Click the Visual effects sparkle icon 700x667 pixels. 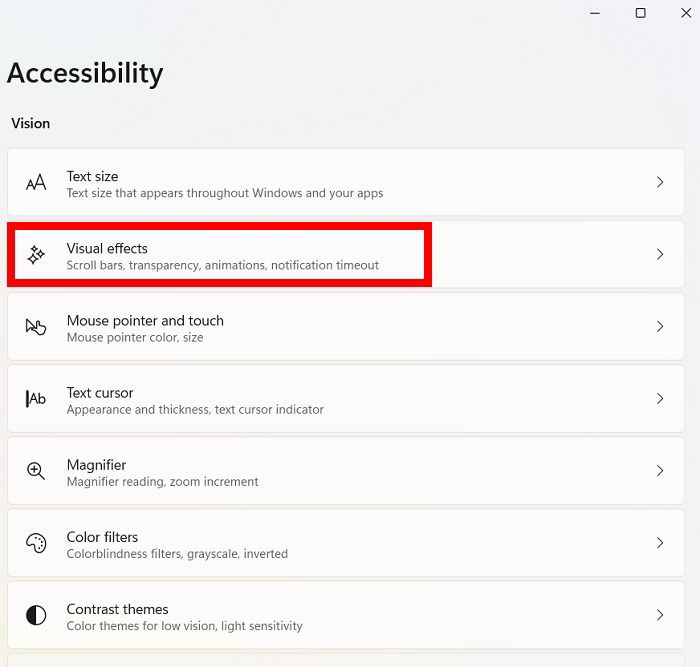(x=36, y=254)
